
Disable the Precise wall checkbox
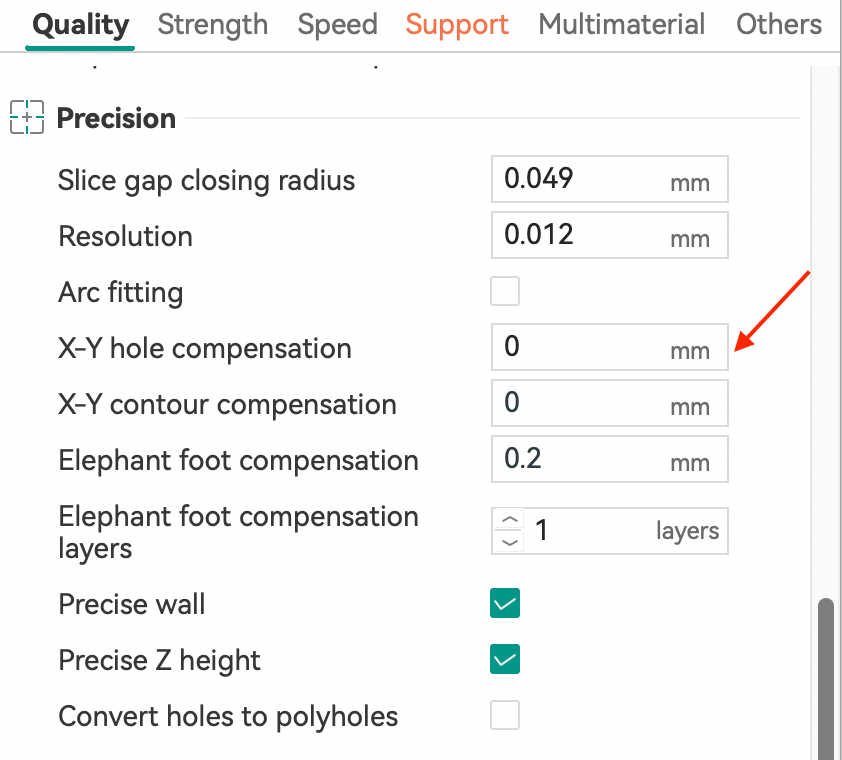click(505, 604)
